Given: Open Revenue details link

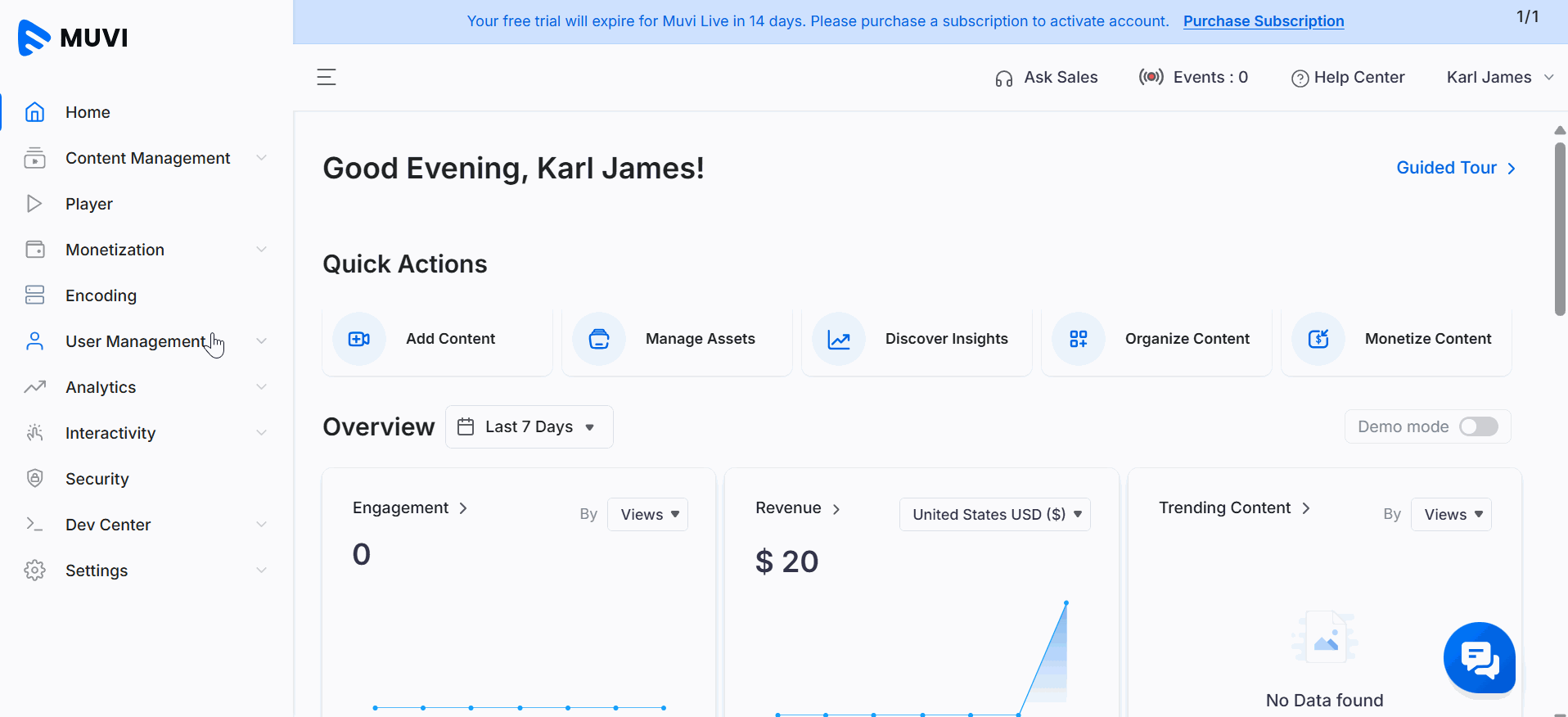Looking at the screenshot, I should (797, 507).
